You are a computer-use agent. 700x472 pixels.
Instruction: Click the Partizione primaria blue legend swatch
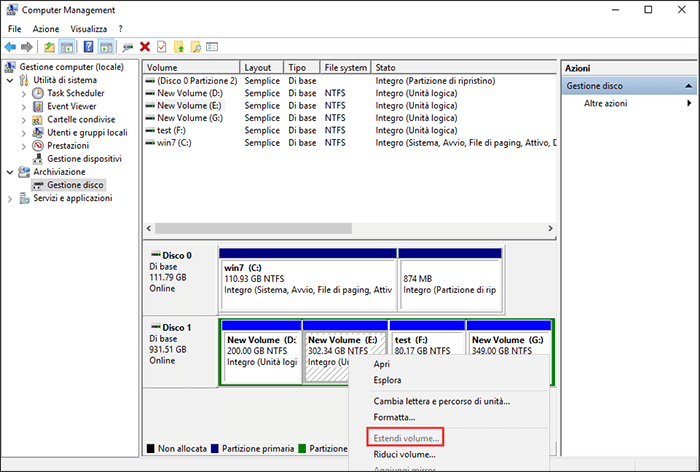[214, 448]
